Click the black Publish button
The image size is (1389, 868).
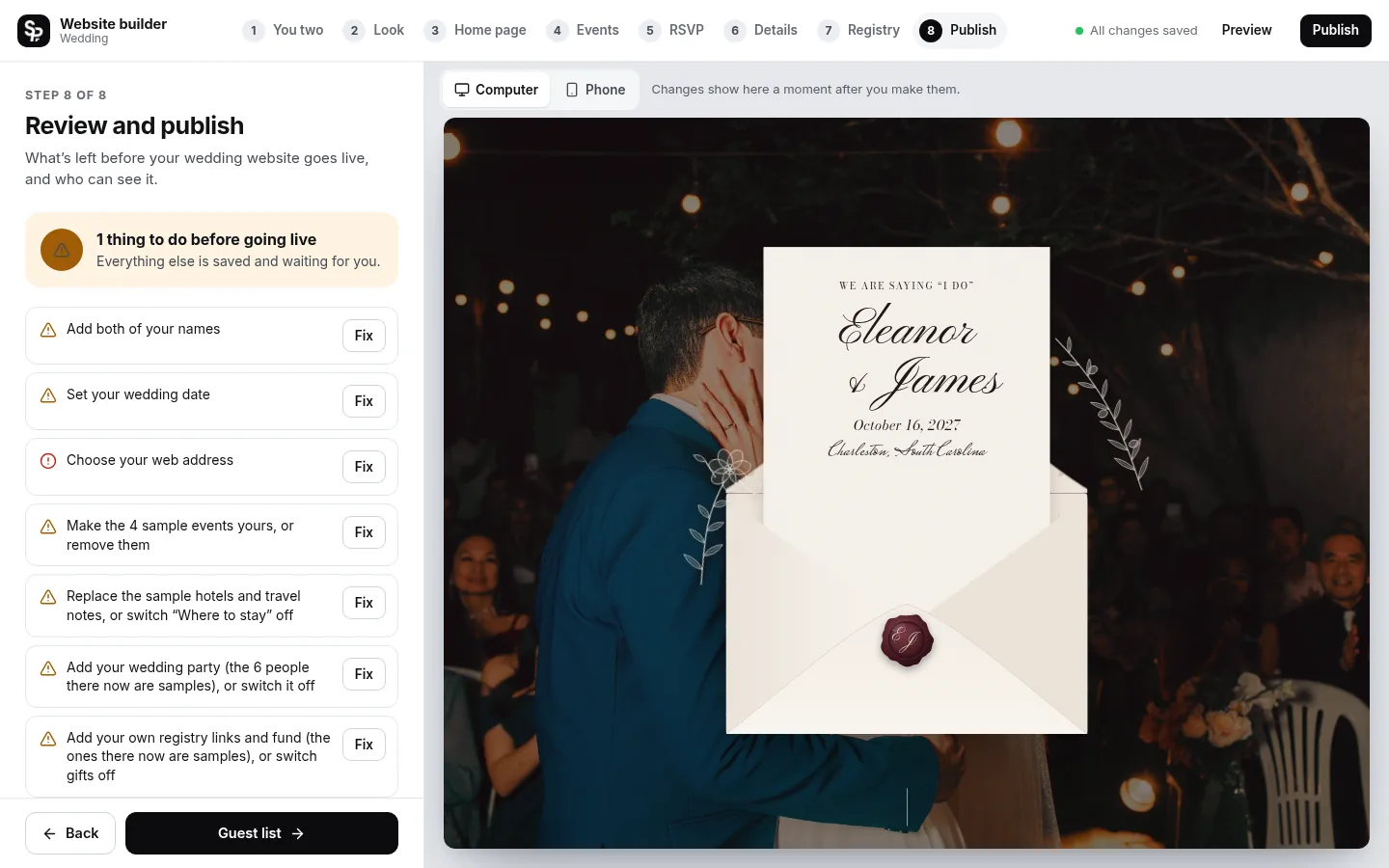click(1335, 31)
